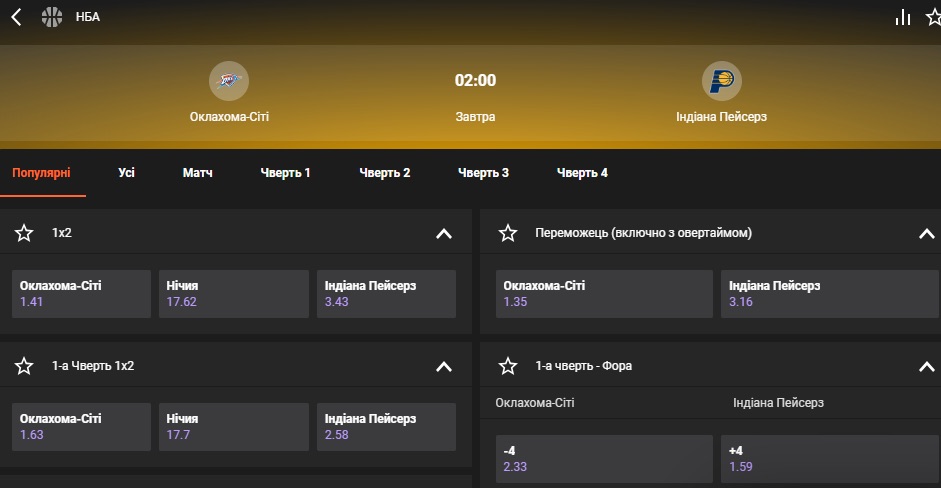Screen dimensions: 941x488
Task: Select handicap +4 at 1.59
Action: [831, 459]
